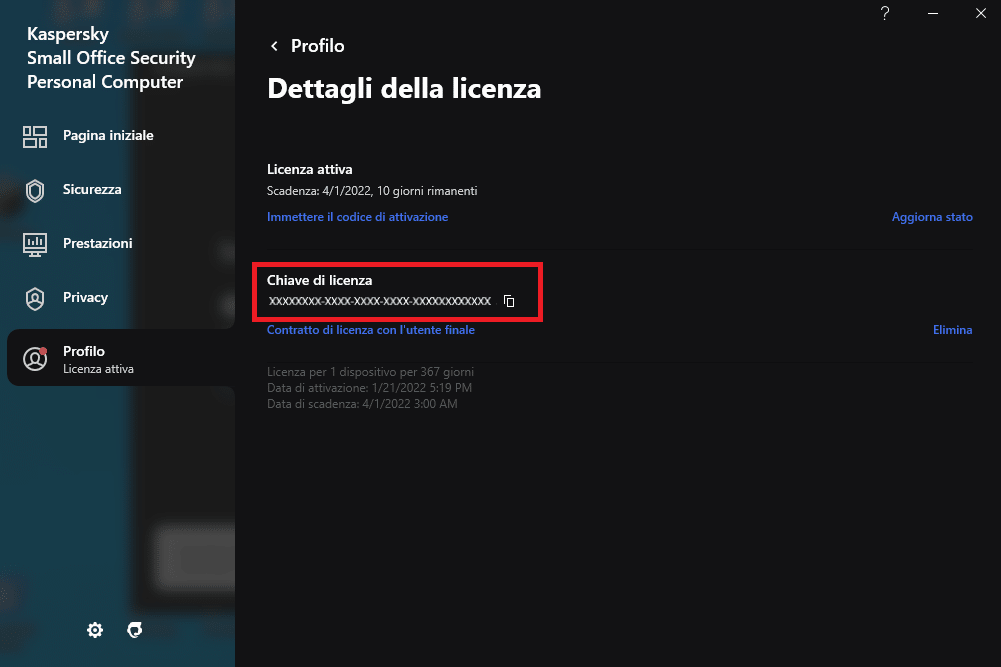1001x667 pixels.
Task: Minimize the Kaspersky window
Action: coord(932,14)
